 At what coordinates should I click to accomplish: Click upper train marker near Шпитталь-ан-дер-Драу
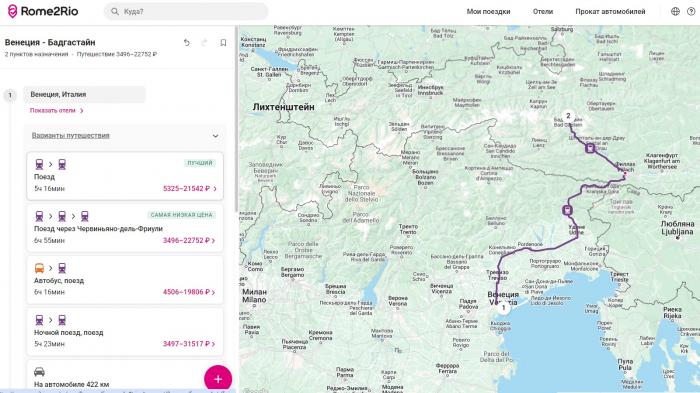pyautogui.click(x=590, y=148)
